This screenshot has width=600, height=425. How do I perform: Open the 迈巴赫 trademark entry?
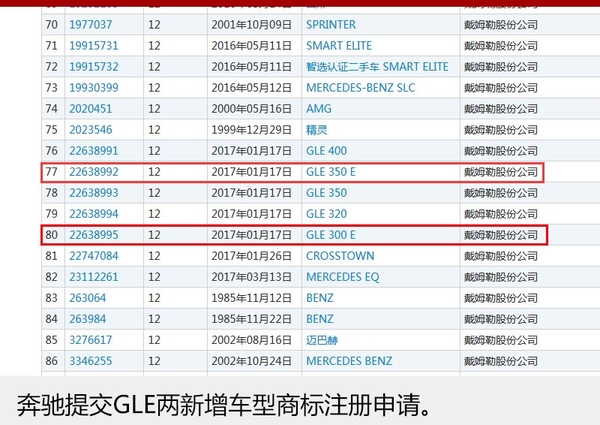pos(322,340)
